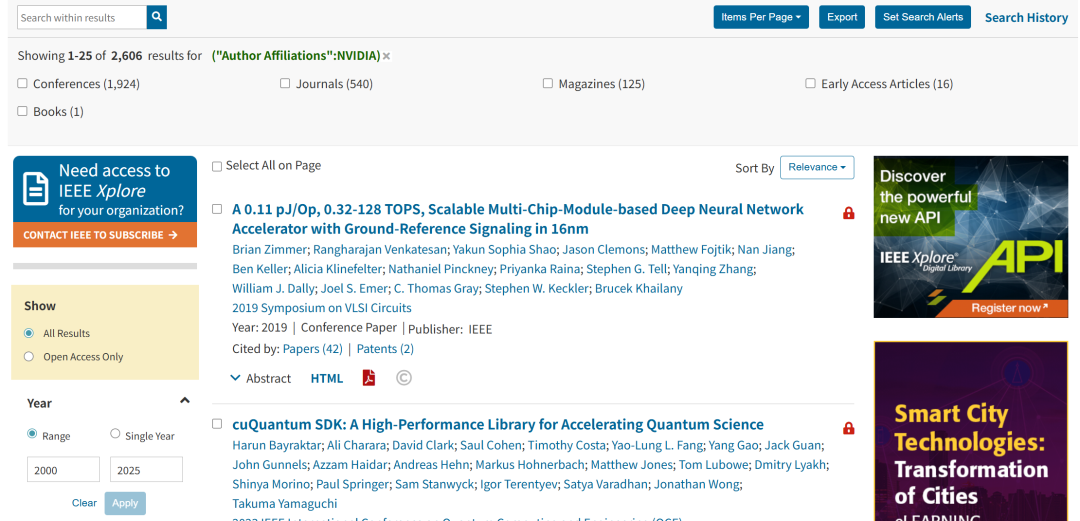Open author Stephen W. Keckler
Viewport: 1080px width, 521px height.
click(537, 289)
